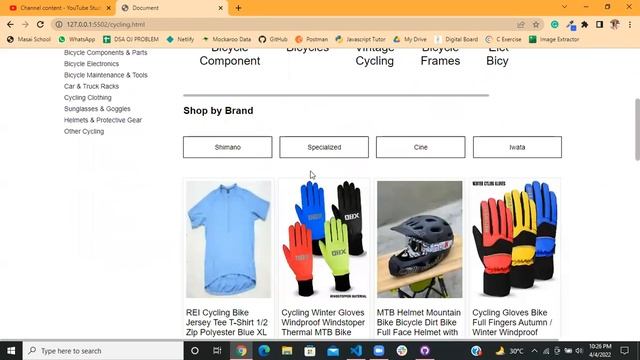
Task: Open MTB Helmet Mountain Bike title
Action: (418, 322)
